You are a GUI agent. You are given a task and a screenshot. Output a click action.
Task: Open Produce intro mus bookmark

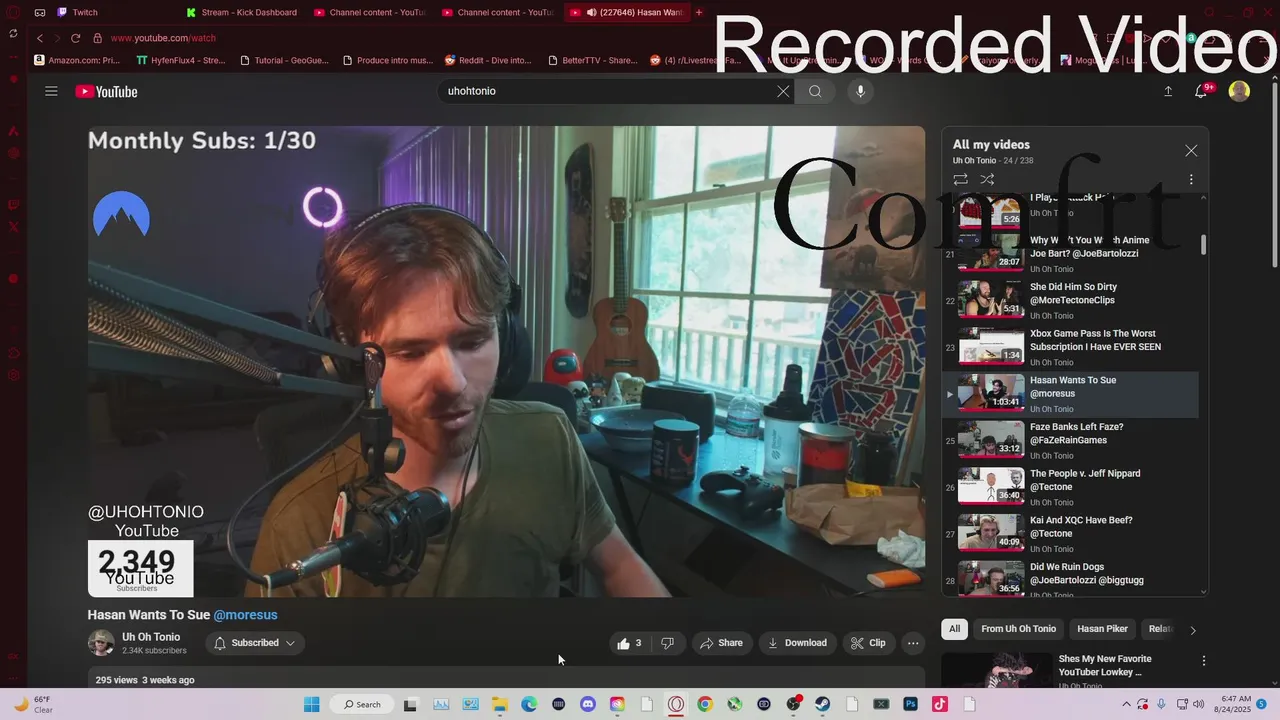[388, 60]
